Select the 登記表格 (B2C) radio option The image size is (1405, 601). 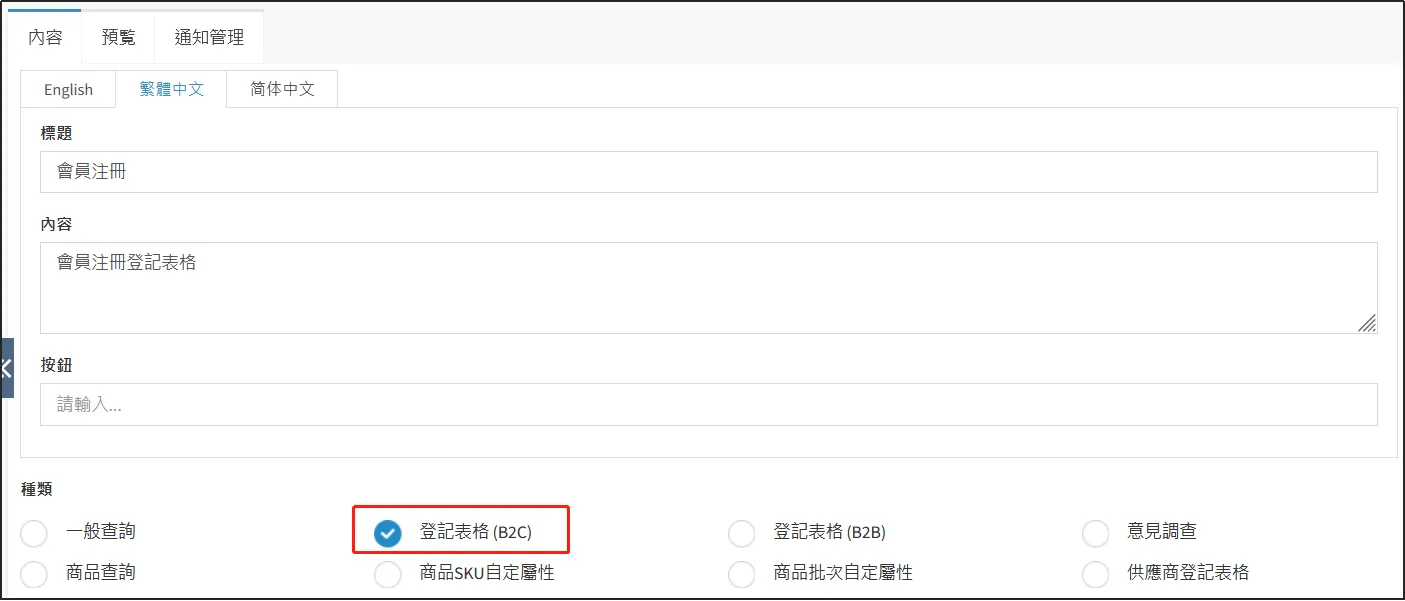pyautogui.click(x=387, y=534)
